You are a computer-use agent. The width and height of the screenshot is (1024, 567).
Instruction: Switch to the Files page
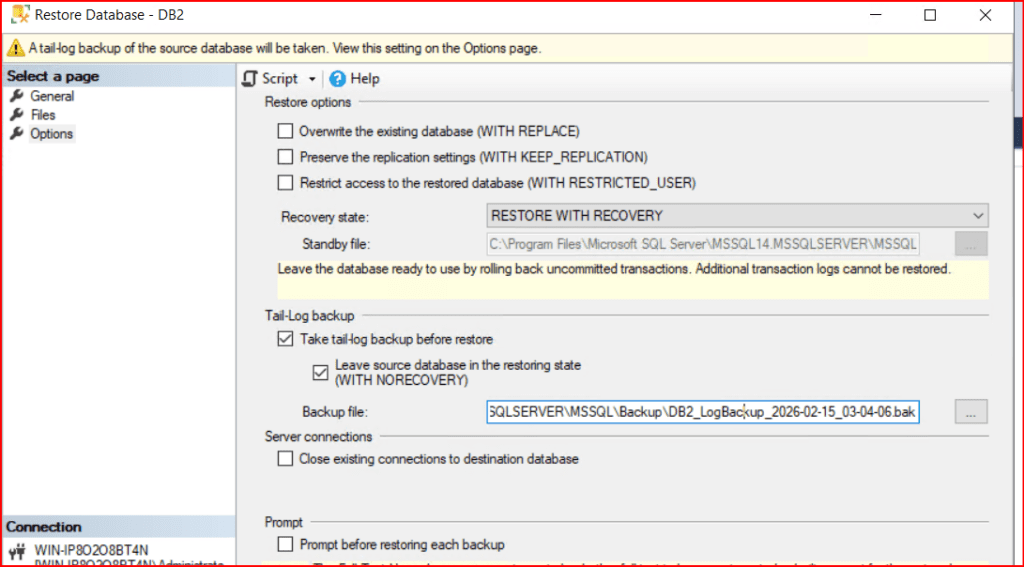(43, 115)
